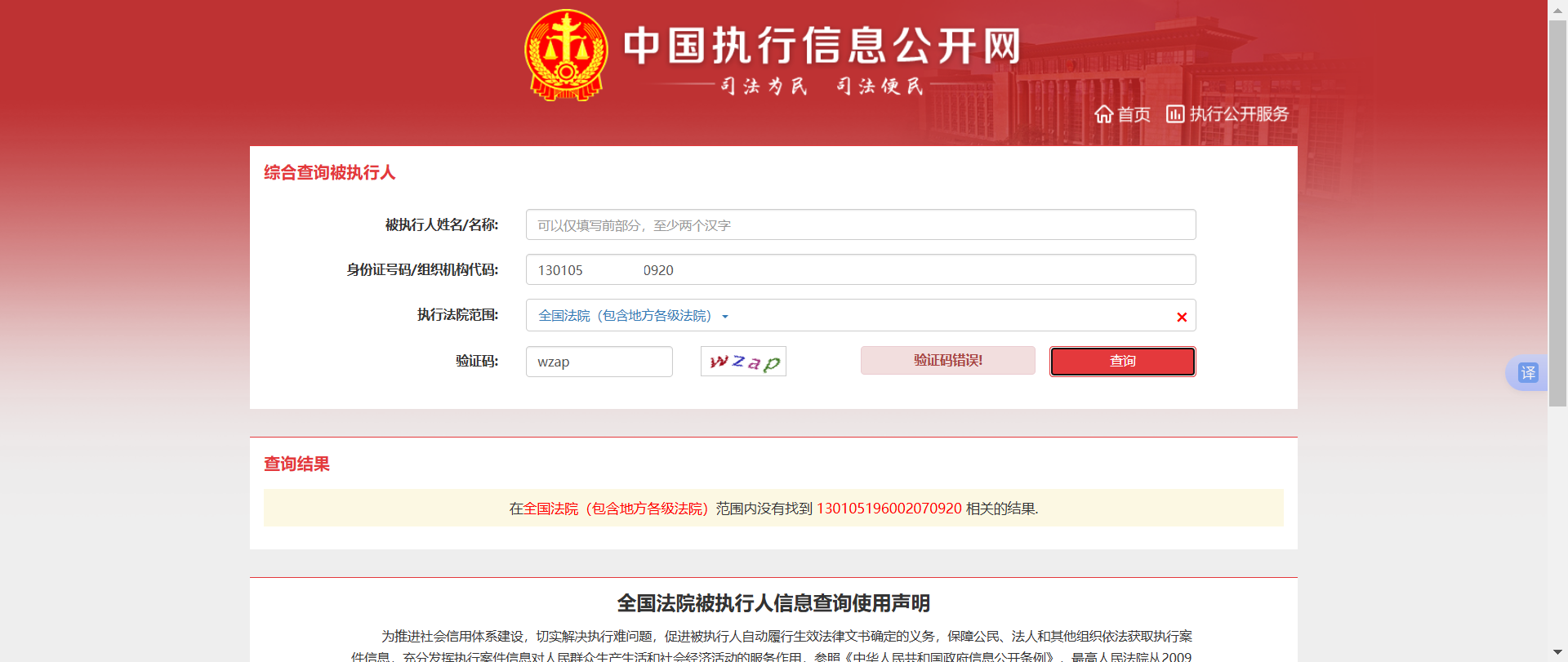Screen dimensions: 1568x662
Task: Click the red ID number in results
Action: tap(889, 509)
